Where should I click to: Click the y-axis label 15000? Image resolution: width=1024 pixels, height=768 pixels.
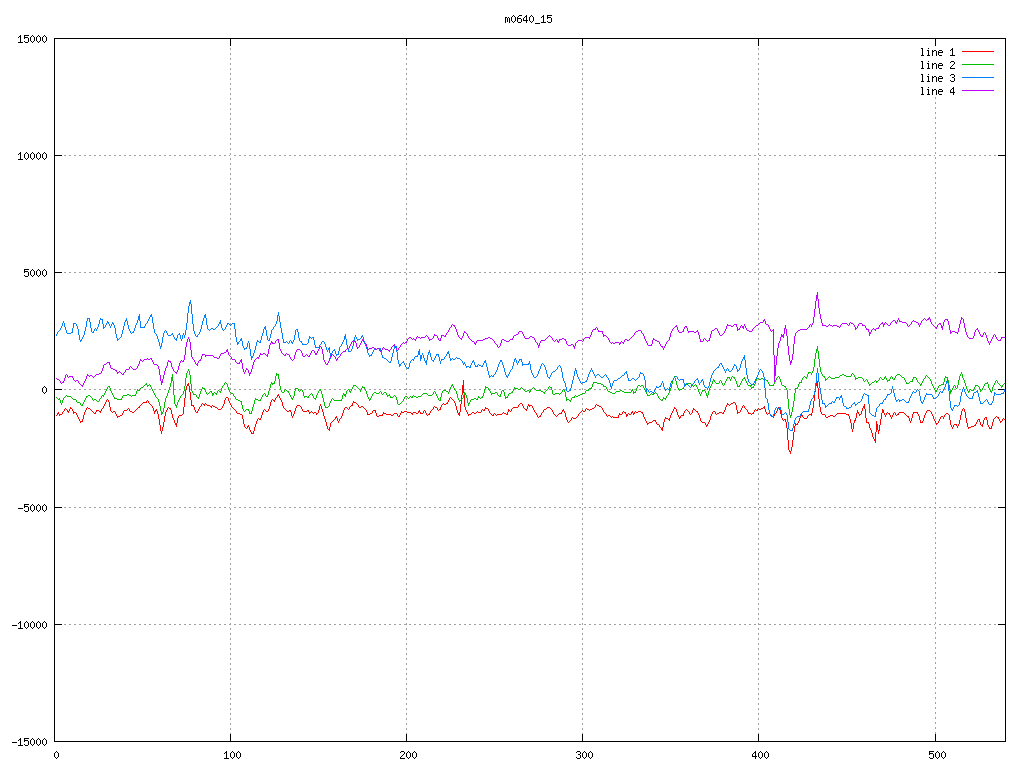coord(32,39)
